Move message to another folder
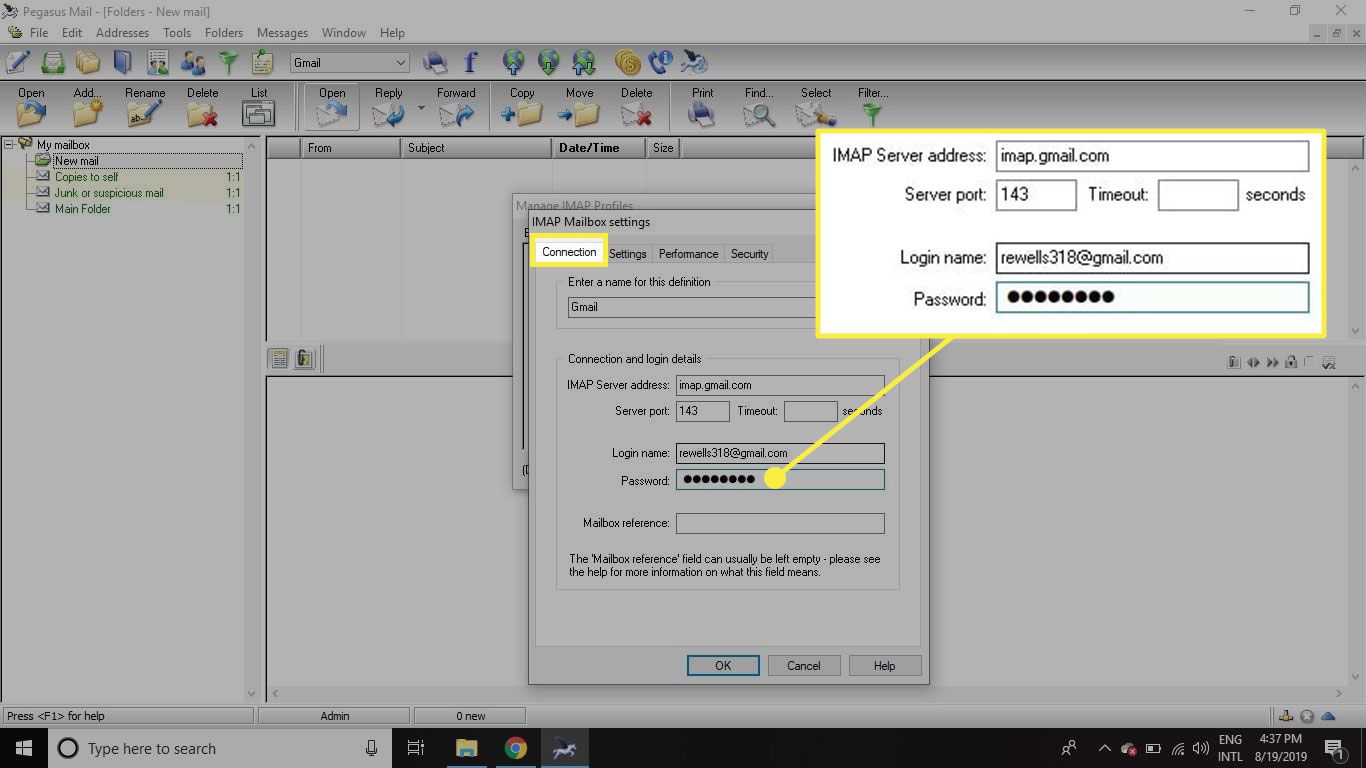Screen dimensions: 1366x768 [579, 106]
